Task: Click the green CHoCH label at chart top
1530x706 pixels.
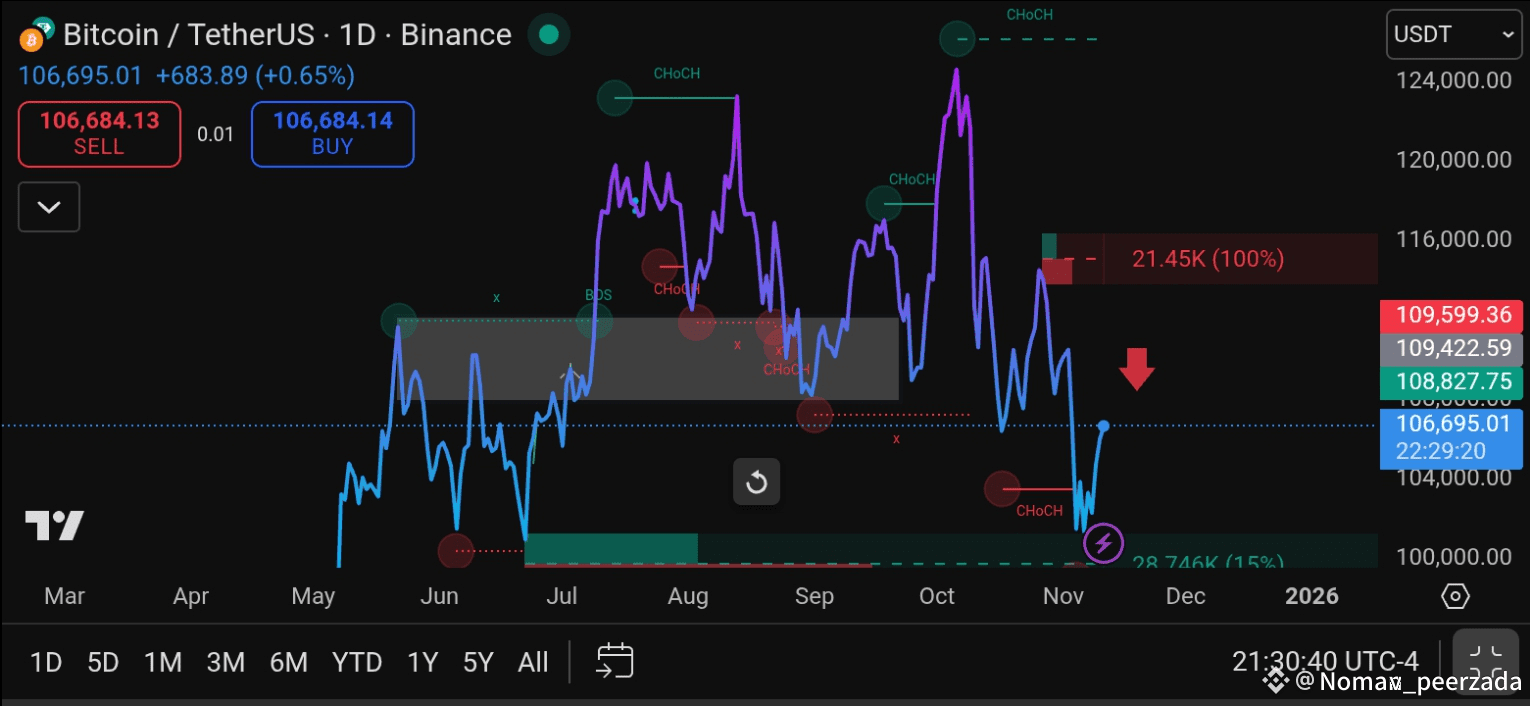Action: click(x=1029, y=15)
